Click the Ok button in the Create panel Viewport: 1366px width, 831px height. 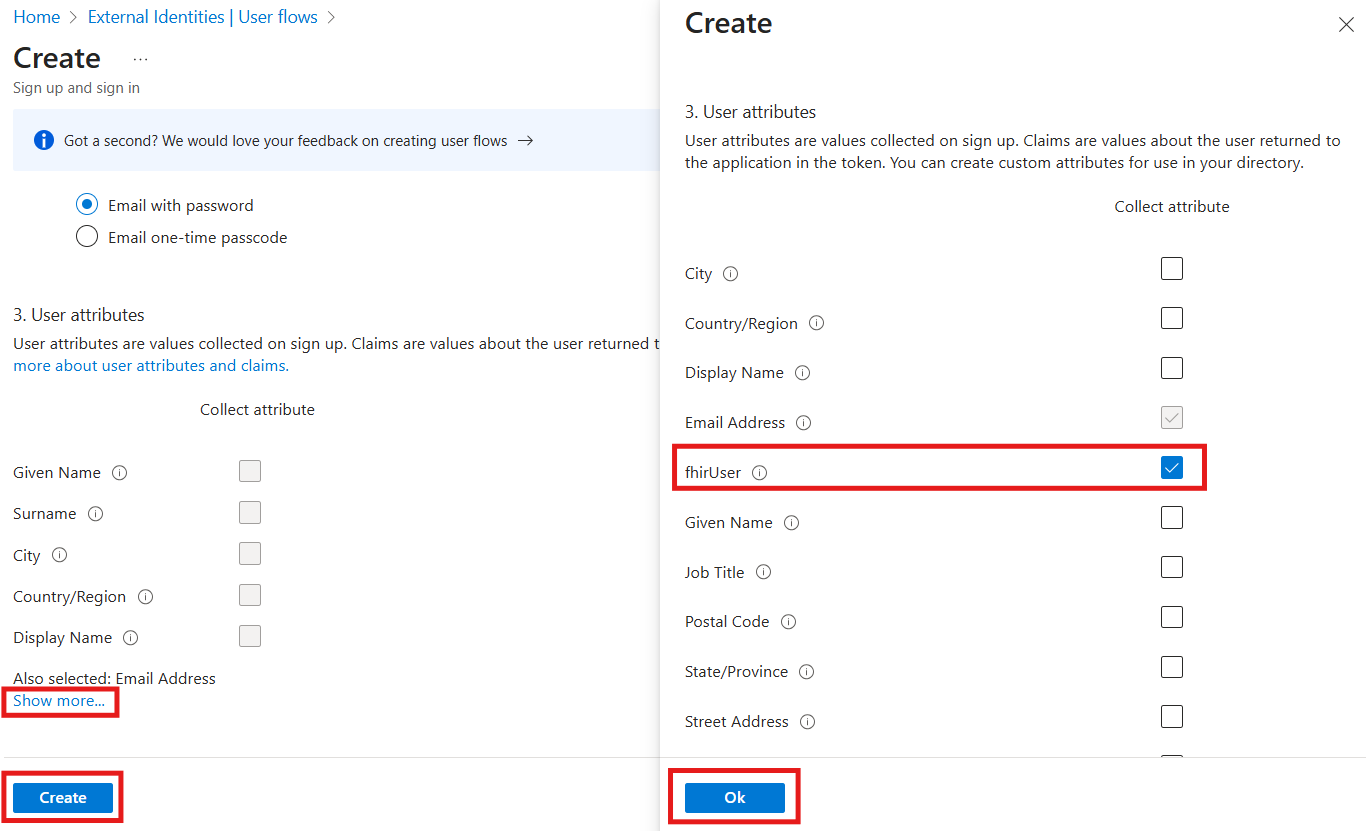pyautogui.click(x=734, y=797)
